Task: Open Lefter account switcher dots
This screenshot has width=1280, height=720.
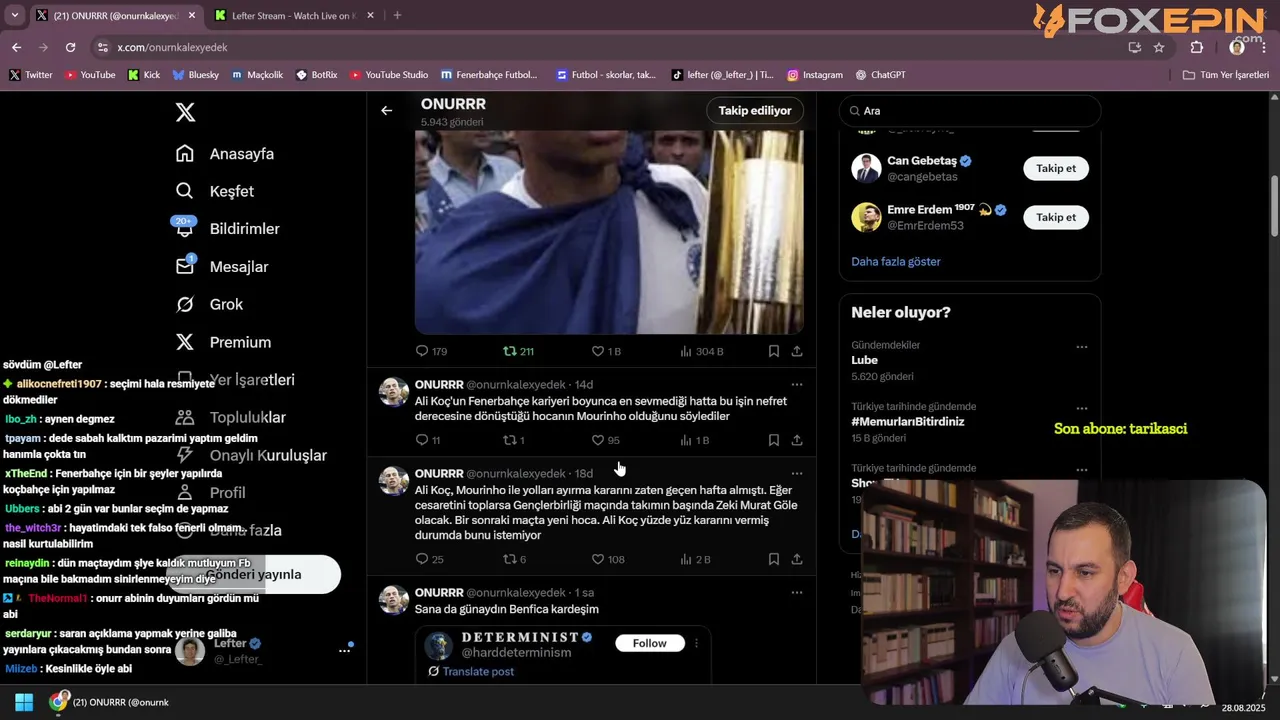Action: point(344,650)
